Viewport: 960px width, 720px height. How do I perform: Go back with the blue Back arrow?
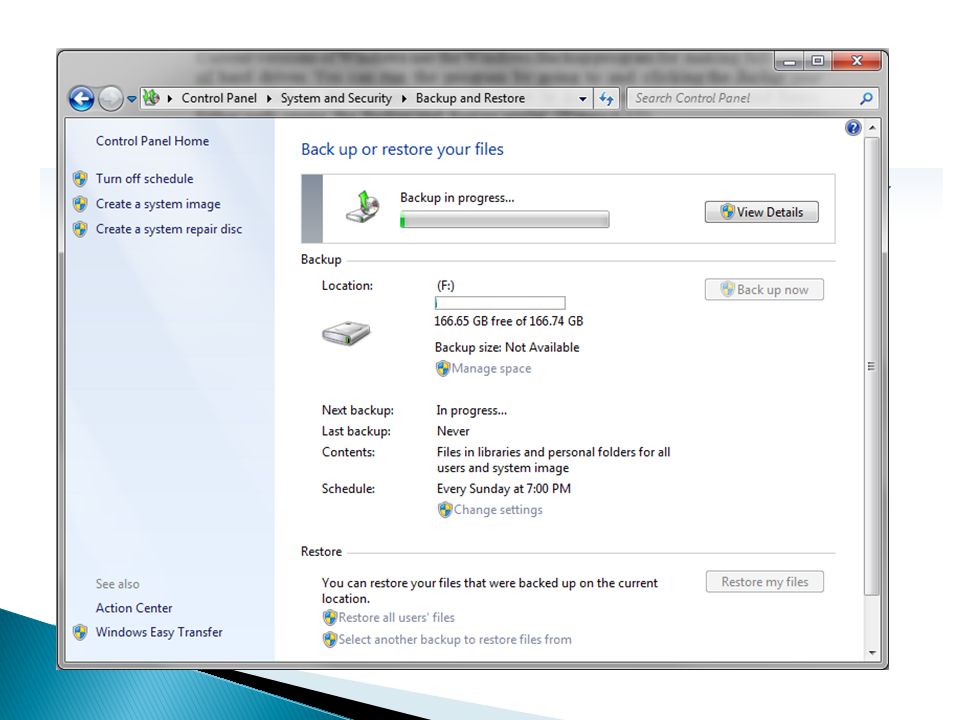tap(81, 99)
